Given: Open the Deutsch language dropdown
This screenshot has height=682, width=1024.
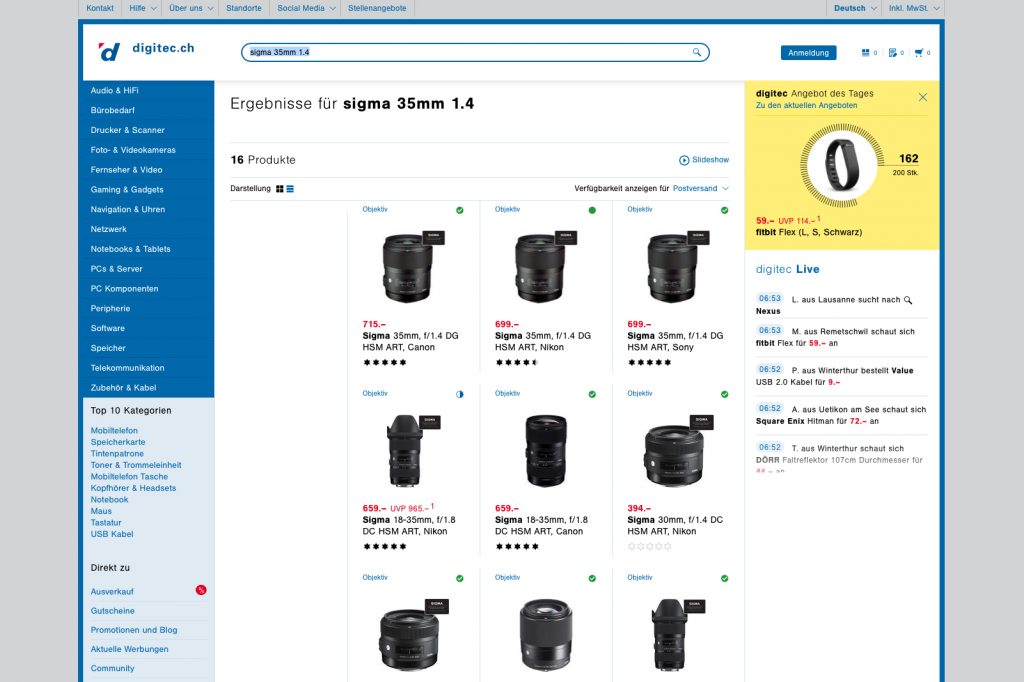Looking at the screenshot, I should click(855, 8).
